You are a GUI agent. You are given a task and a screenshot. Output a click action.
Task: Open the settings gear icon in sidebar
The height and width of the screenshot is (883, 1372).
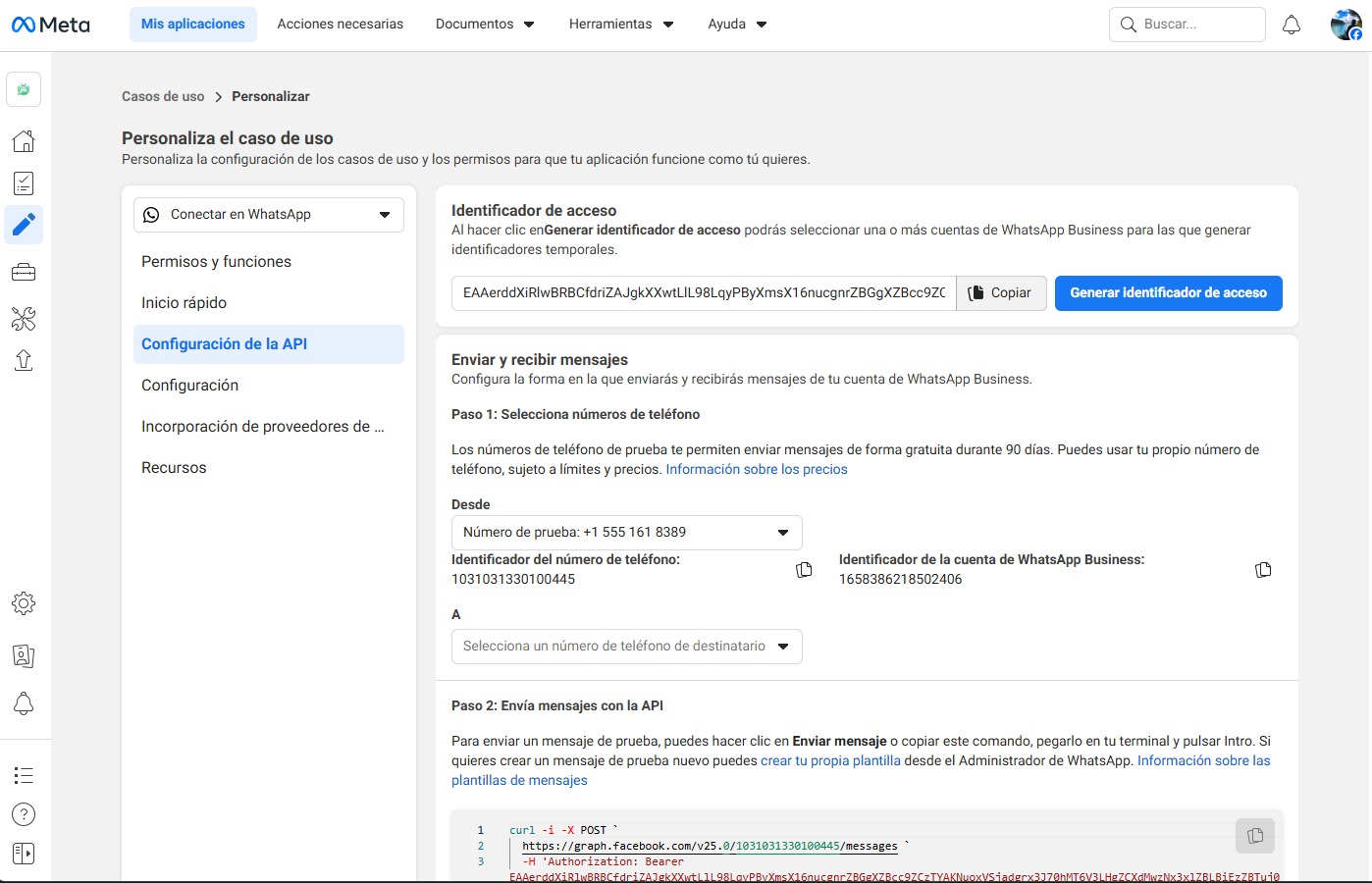(x=24, y=603)
